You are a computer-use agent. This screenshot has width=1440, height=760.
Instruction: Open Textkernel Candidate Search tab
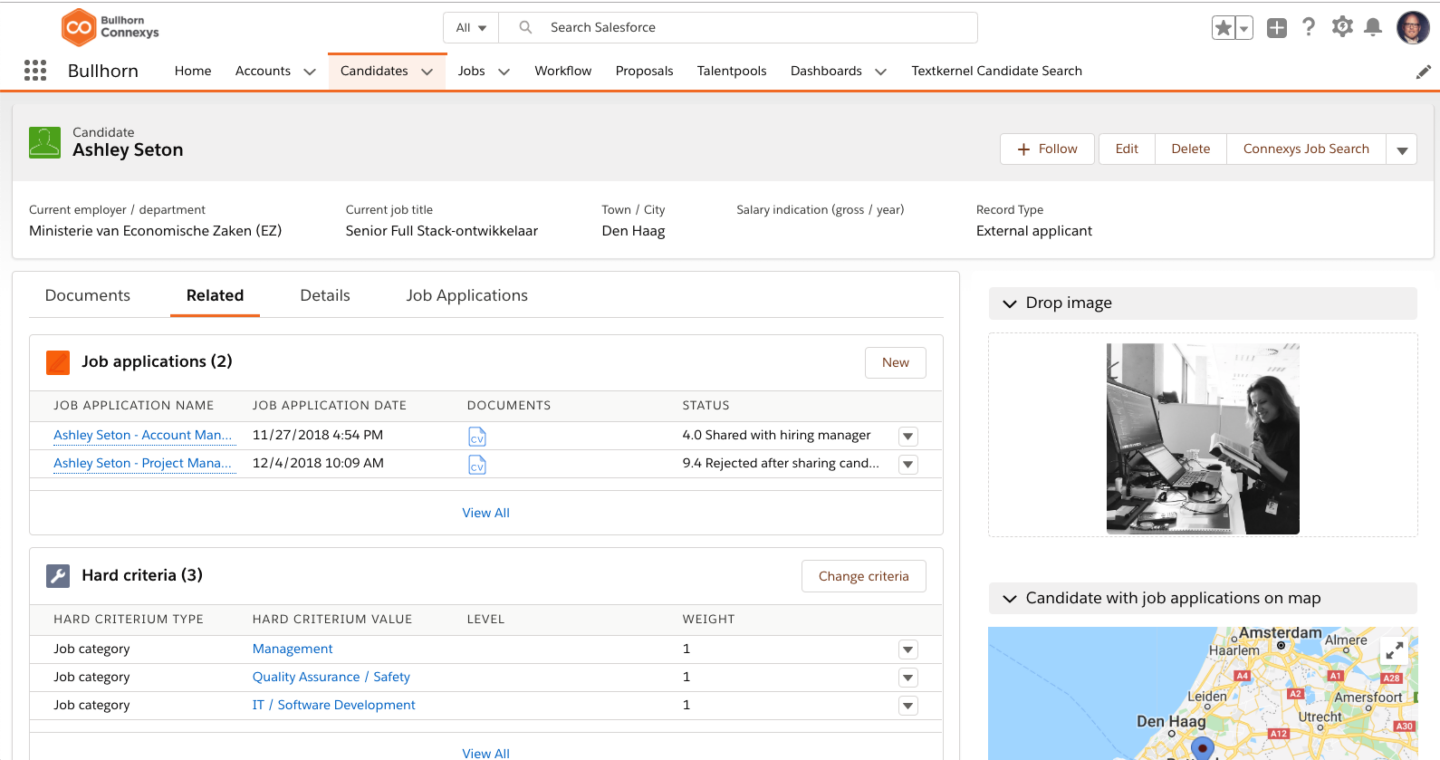(997, 71)
